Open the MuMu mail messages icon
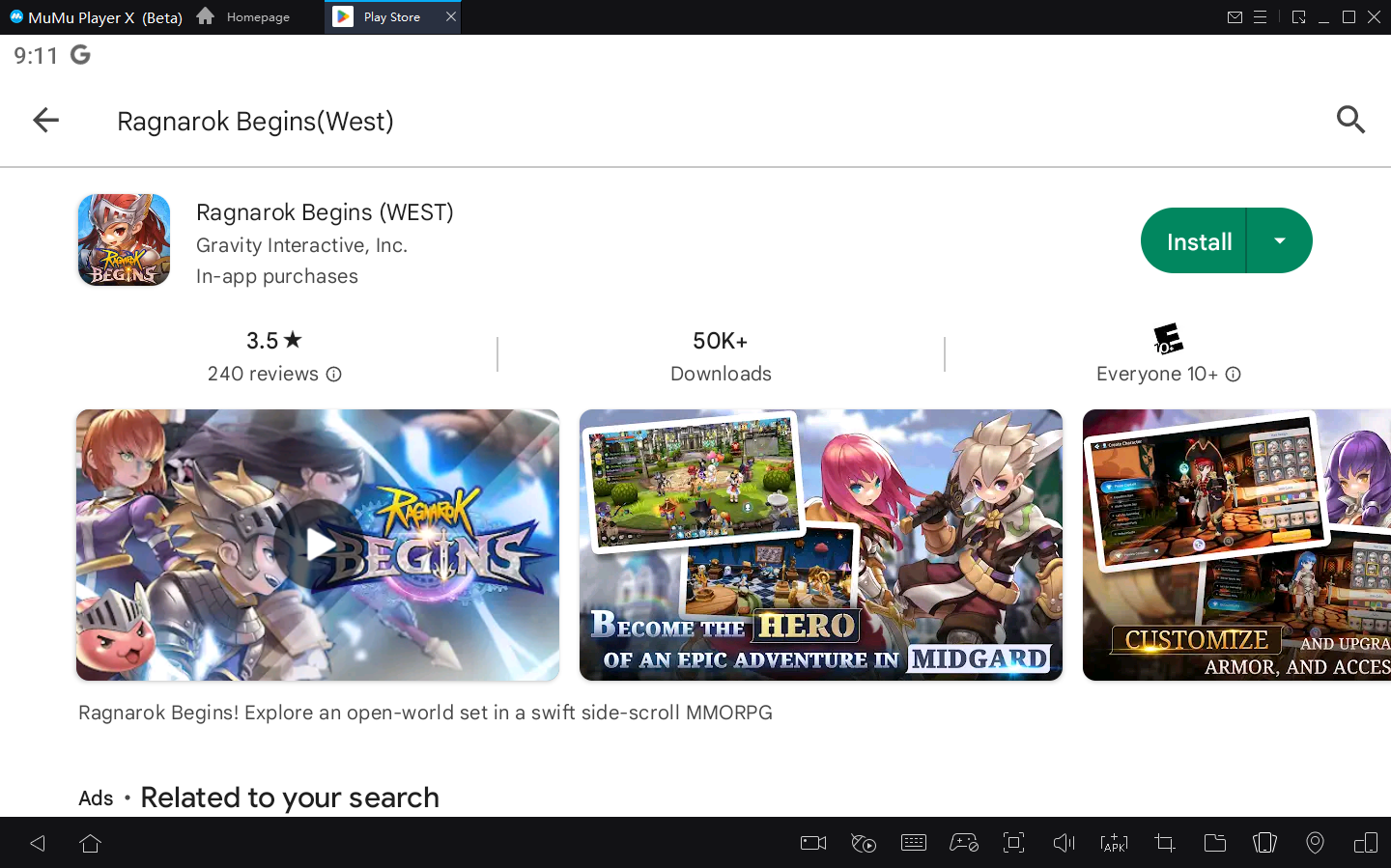1391x868 pixels. coord(1235,17)
